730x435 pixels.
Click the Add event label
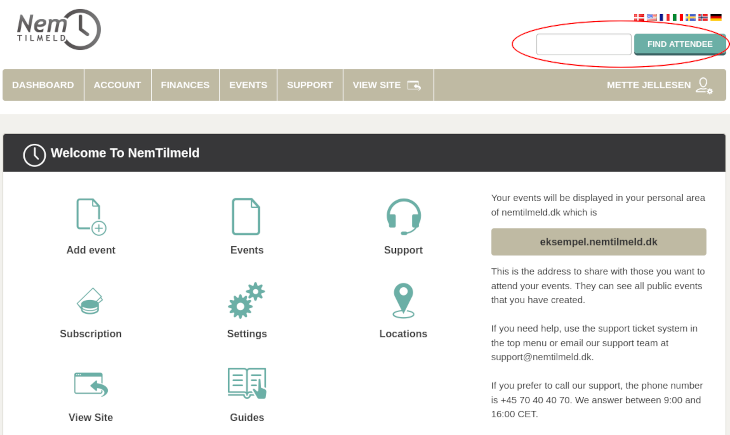[91, 250]
